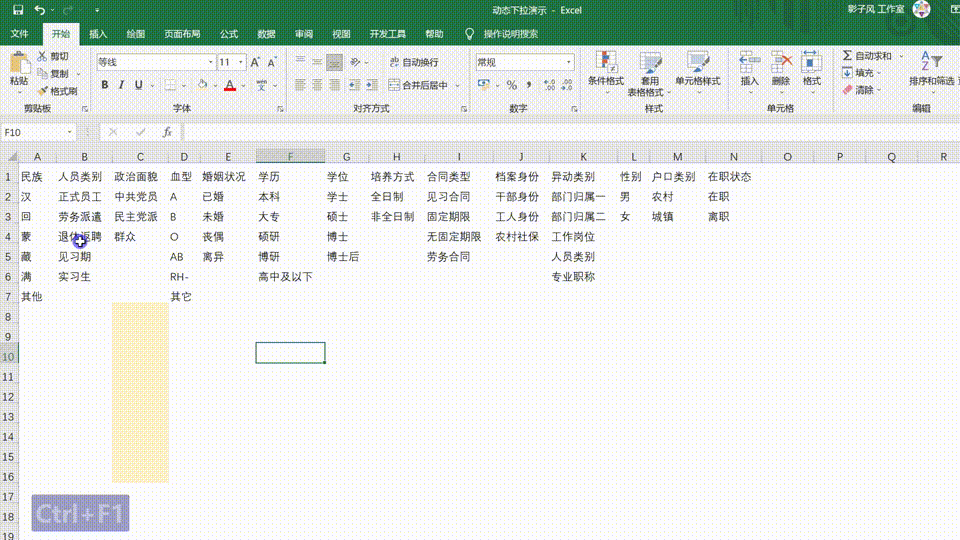Click the cell borders icon

171,85
